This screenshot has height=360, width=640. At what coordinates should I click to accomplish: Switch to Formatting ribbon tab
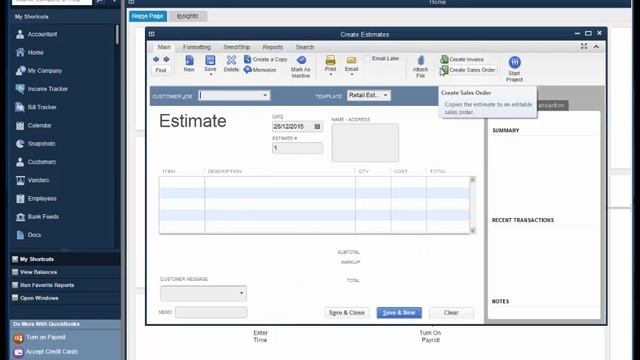(197, 47)
